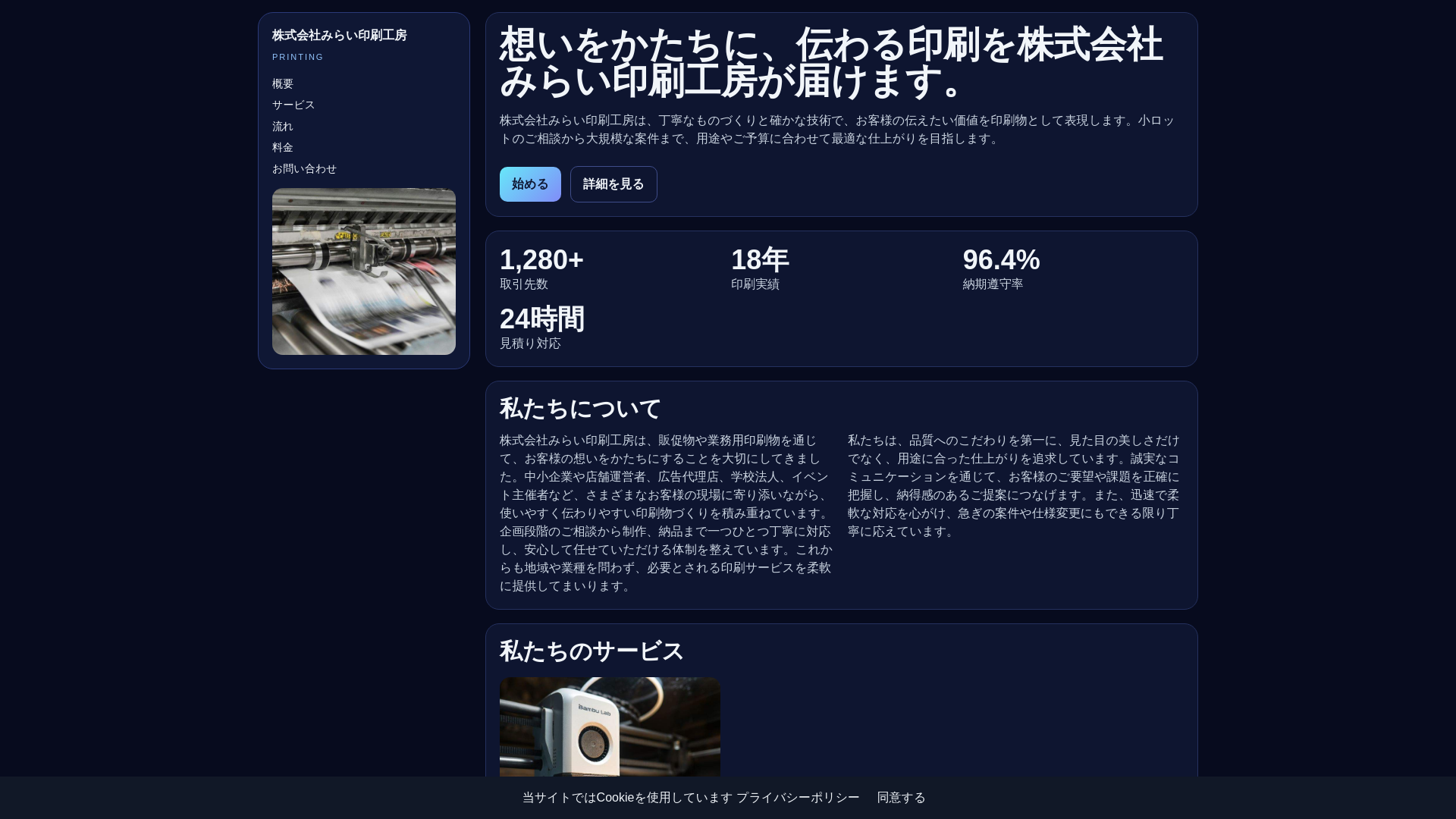Click the cookie notice text 当サイトではCookieを使用しています
Screen dimensions: 1456x819
tap(627, 798)
